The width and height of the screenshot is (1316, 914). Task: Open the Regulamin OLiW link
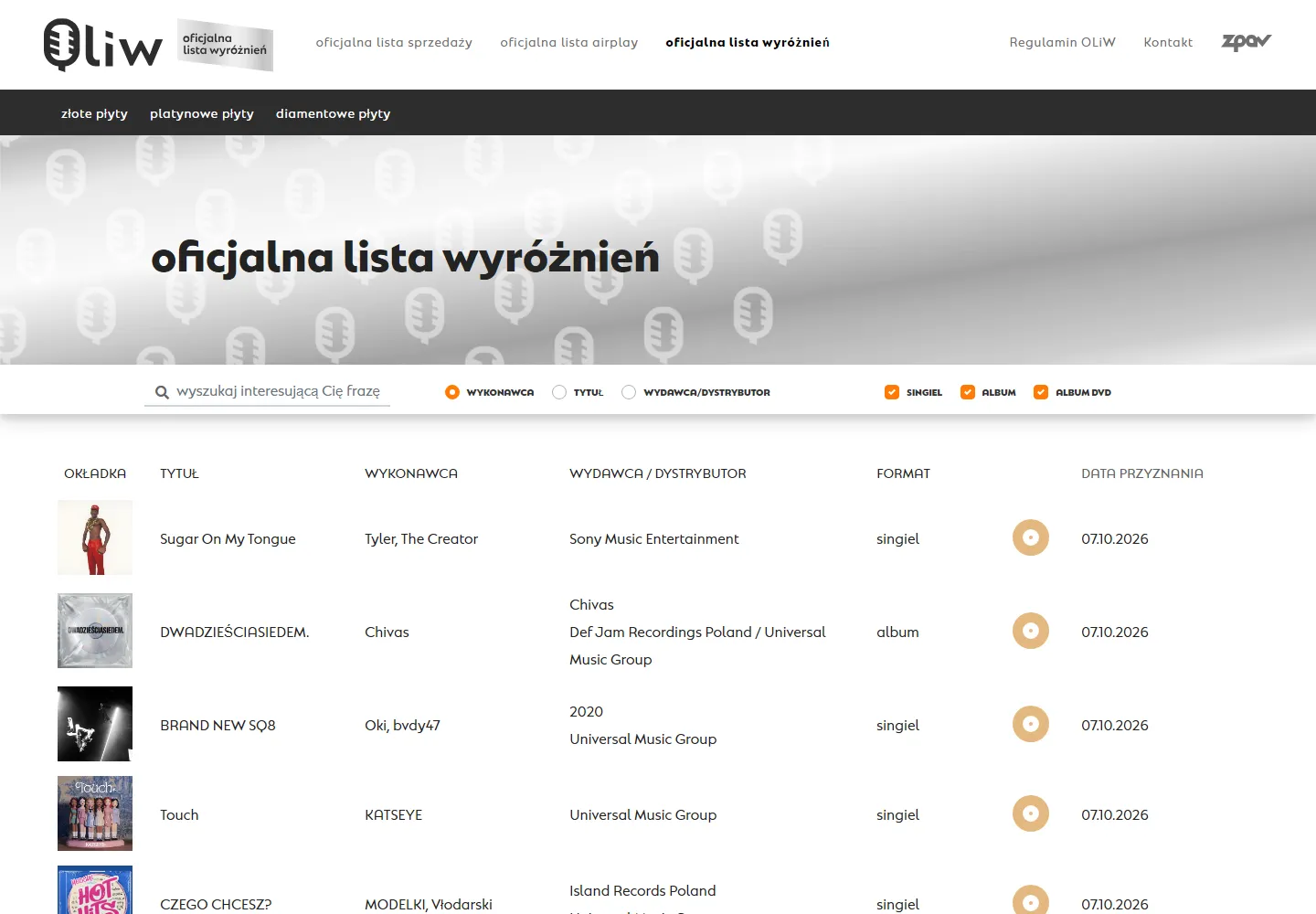pyautogui.click(x=1063, y=42)
